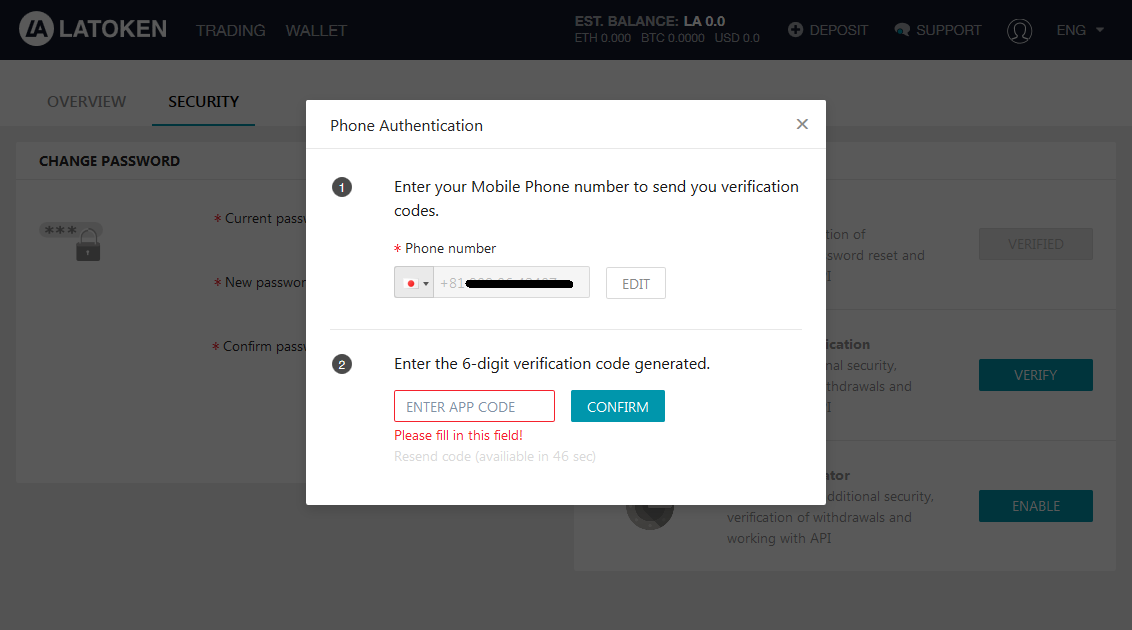Open the ENG language dropdown
This screenshot has height=630, width=1132.
(1080, 30)
